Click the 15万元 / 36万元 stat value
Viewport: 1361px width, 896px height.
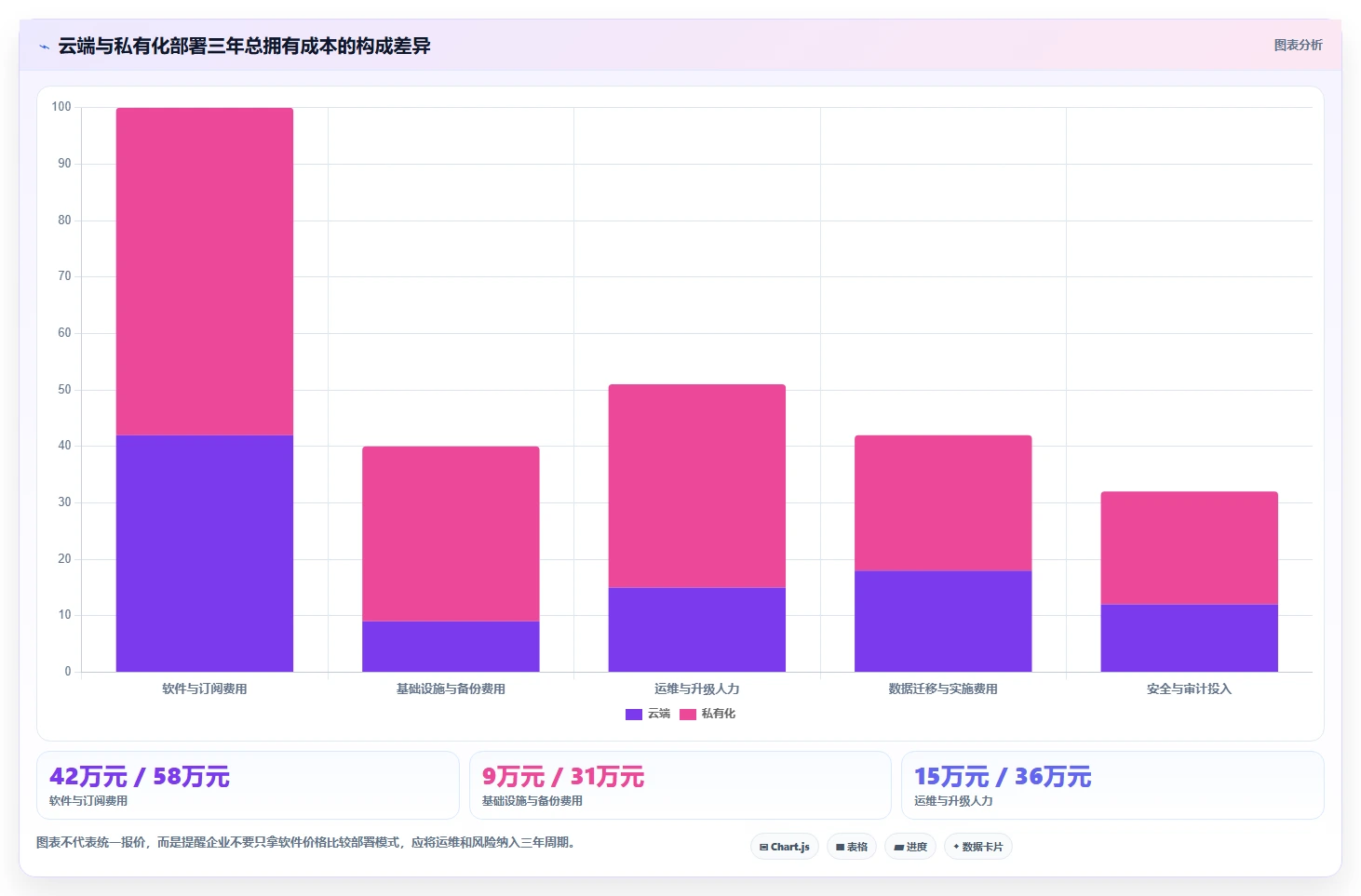pos(1003,777)
